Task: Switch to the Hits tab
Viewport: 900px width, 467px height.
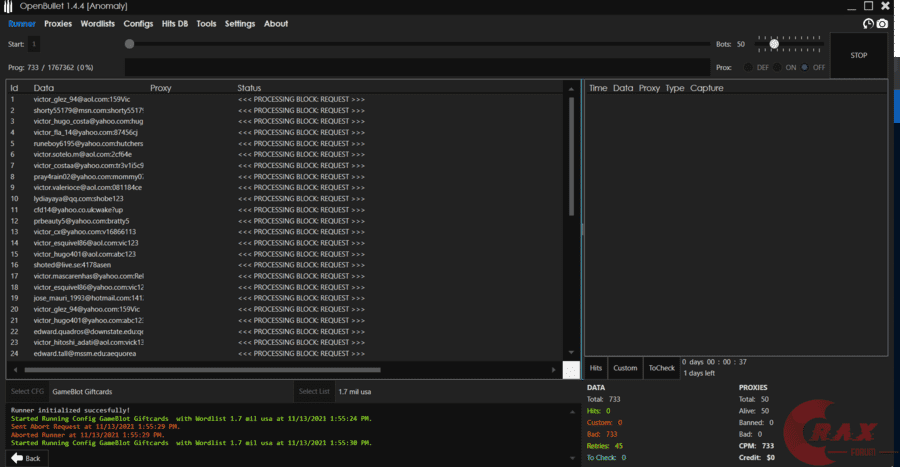Action: 595,368
